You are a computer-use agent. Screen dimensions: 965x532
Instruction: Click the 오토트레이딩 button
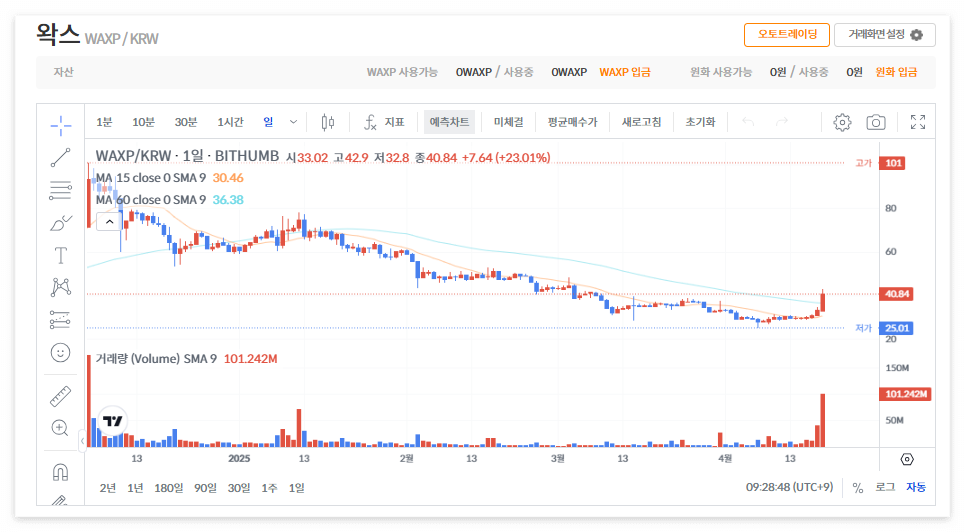click(x=787, y=34)
